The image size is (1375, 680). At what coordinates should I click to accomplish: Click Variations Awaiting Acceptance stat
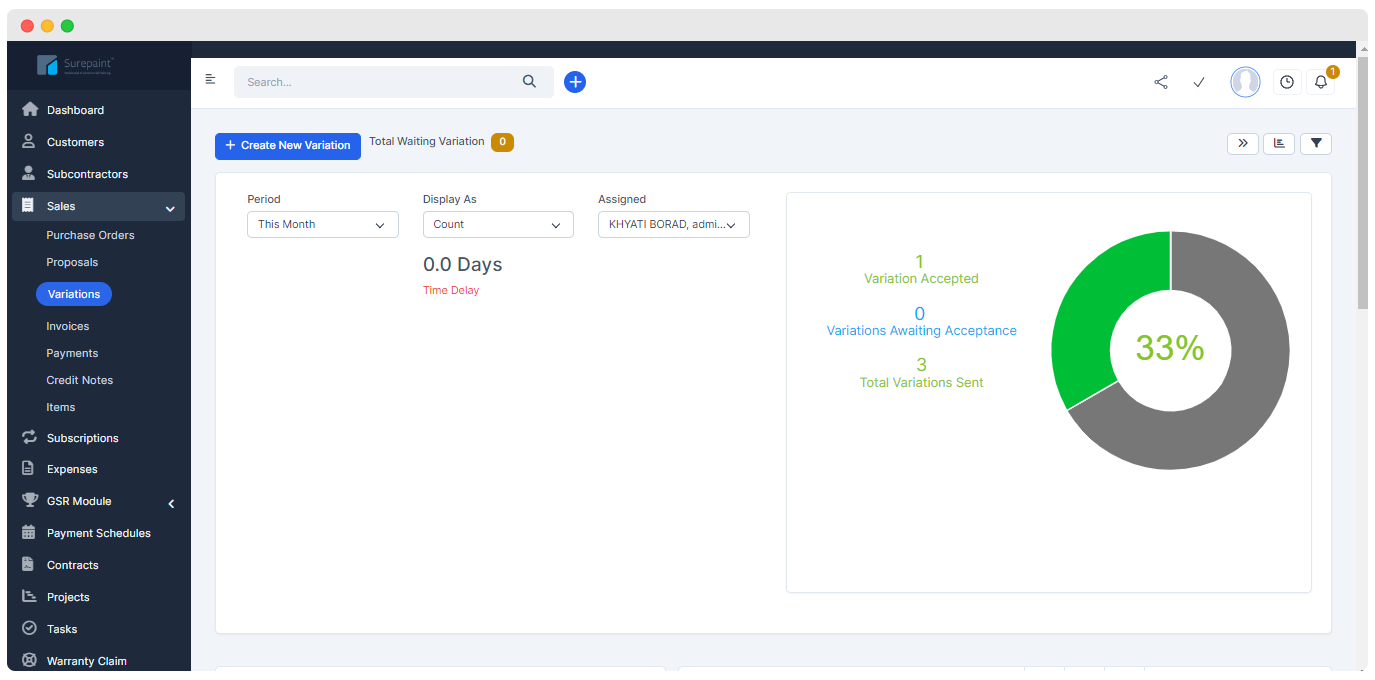(x=921, y=322)
